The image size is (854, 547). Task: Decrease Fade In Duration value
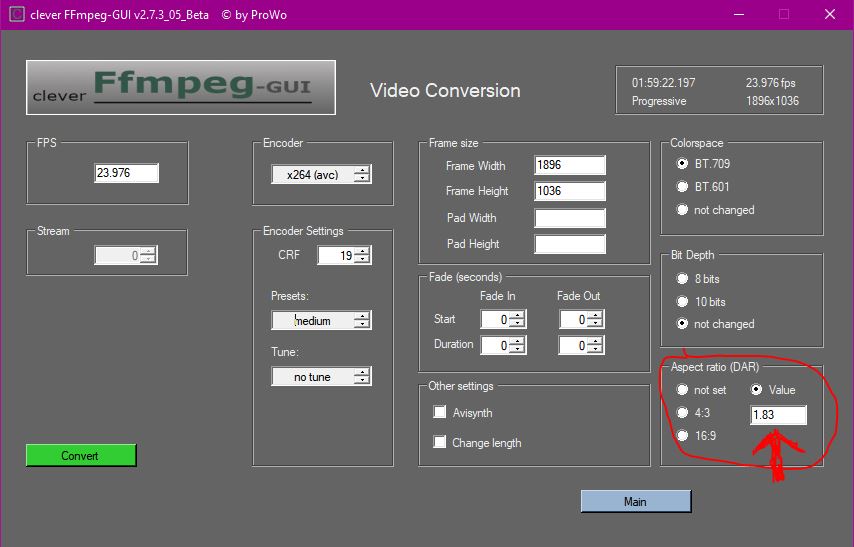coord(517,349)
